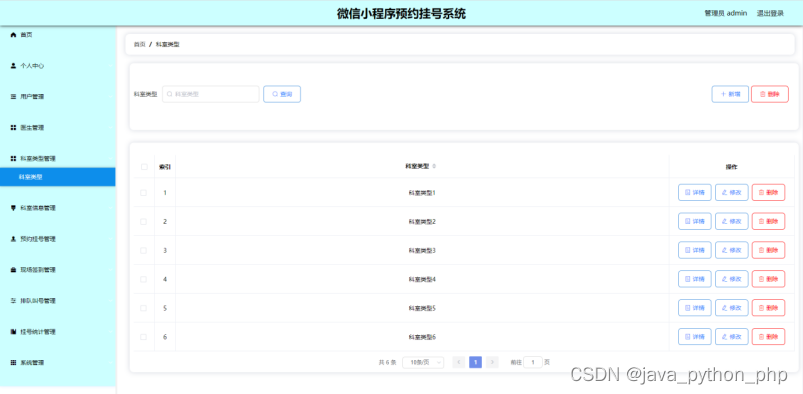The image size is (803, 394).
Task: Click the person icon beside 个人中心
Action: pos(13,66)
